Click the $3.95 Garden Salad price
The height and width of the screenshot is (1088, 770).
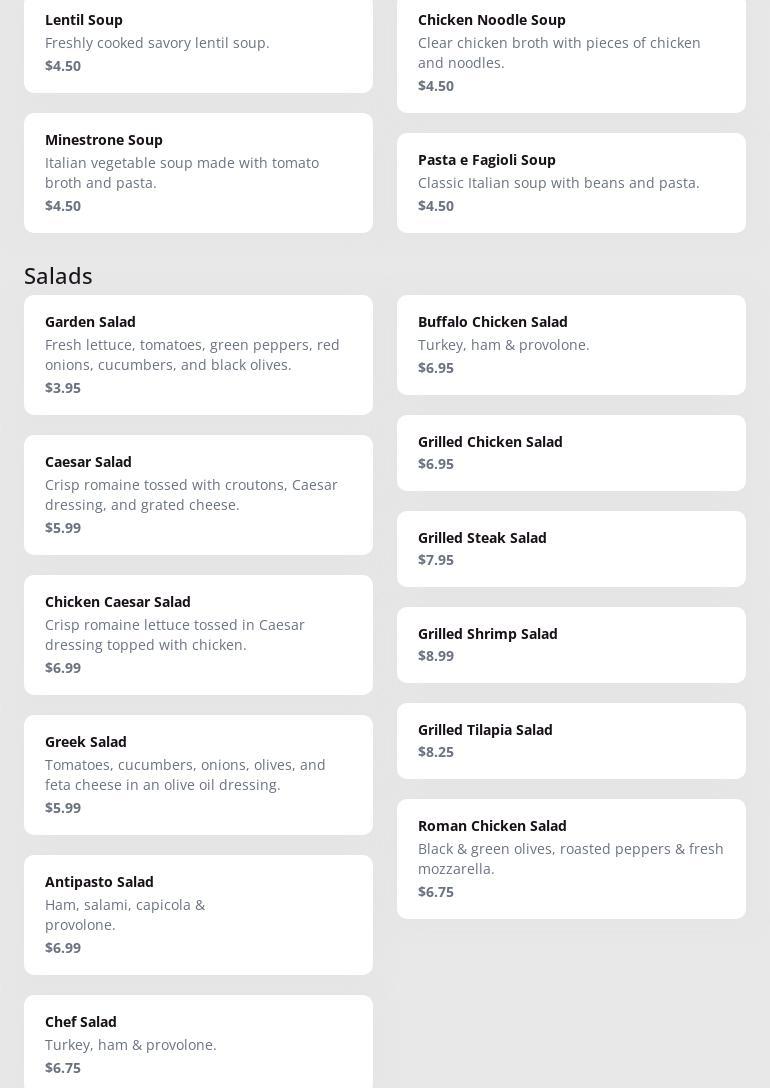[63, 388]
